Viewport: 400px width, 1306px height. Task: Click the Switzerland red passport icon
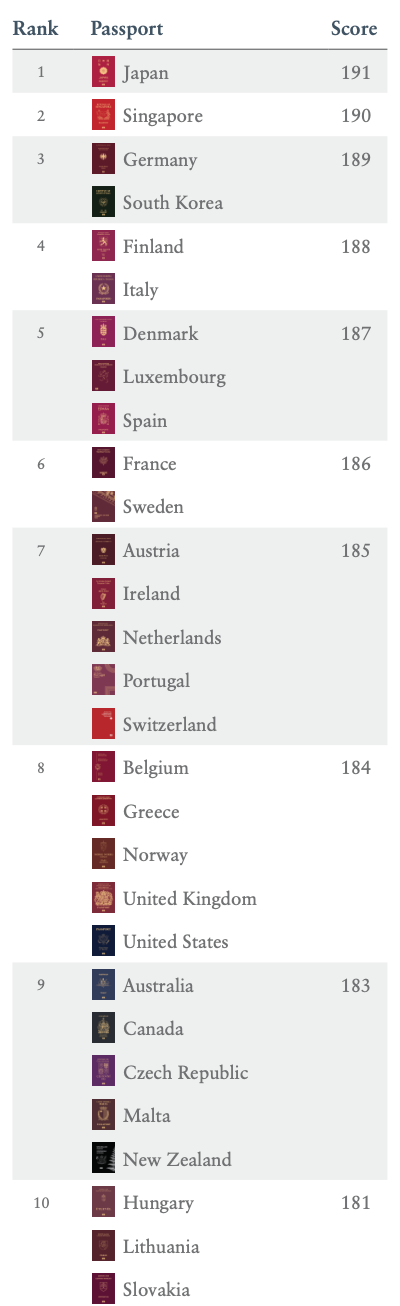click(x=103, y=724)
